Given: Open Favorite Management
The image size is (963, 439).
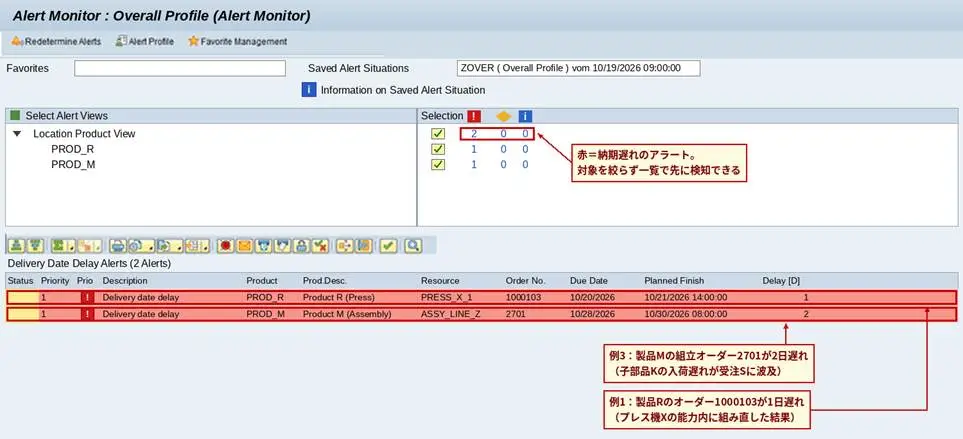Looking at the screenshot, I should [238, 42].
